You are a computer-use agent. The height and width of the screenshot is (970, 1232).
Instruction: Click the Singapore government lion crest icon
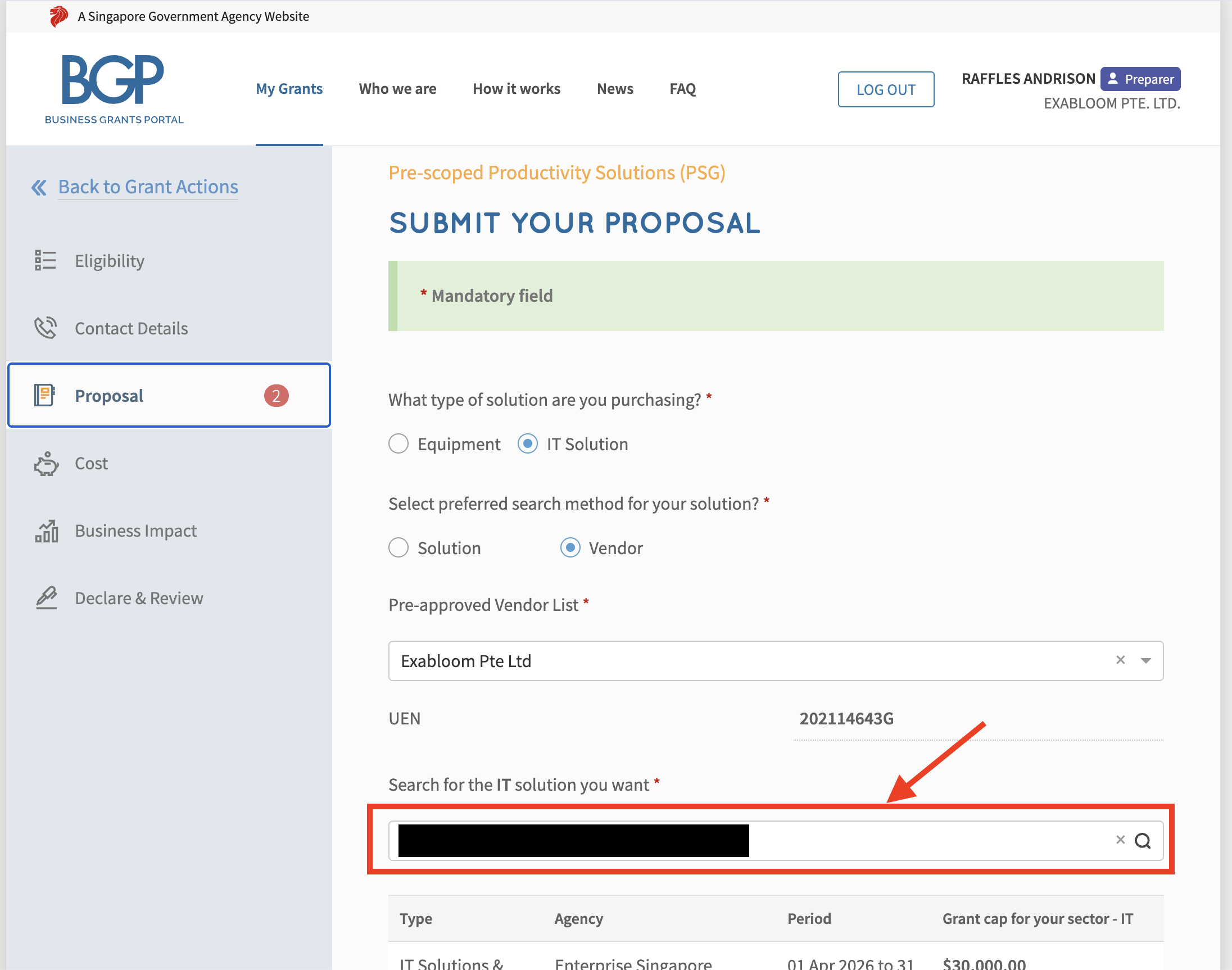[x=58, y=16]
